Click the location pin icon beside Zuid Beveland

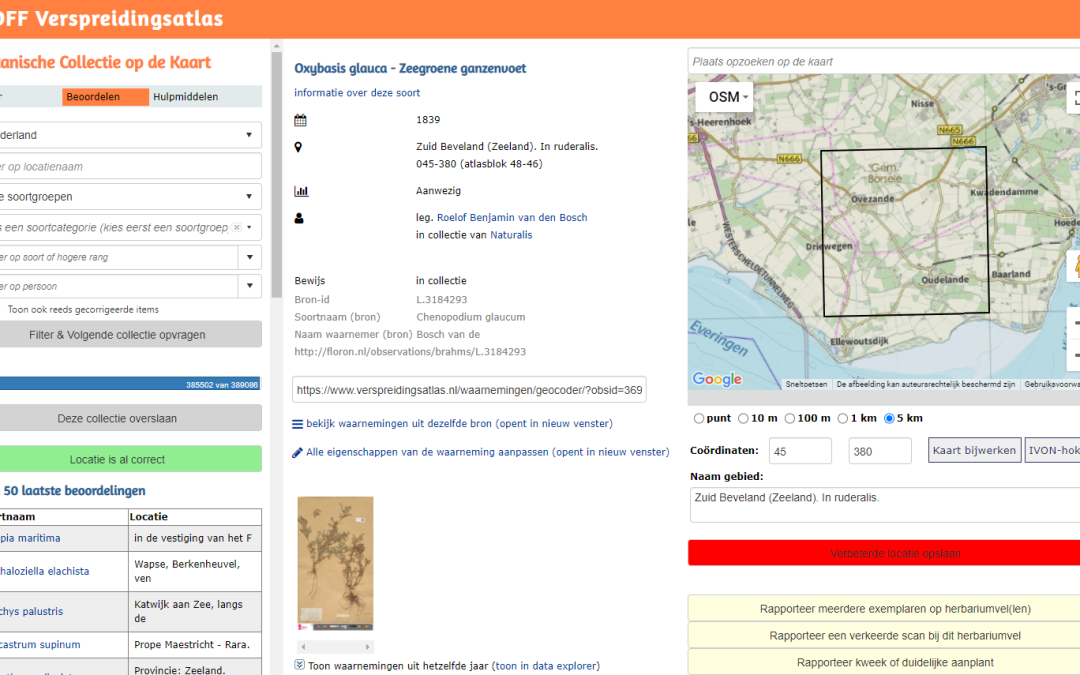pyautogui.click(x=298, y=147)
